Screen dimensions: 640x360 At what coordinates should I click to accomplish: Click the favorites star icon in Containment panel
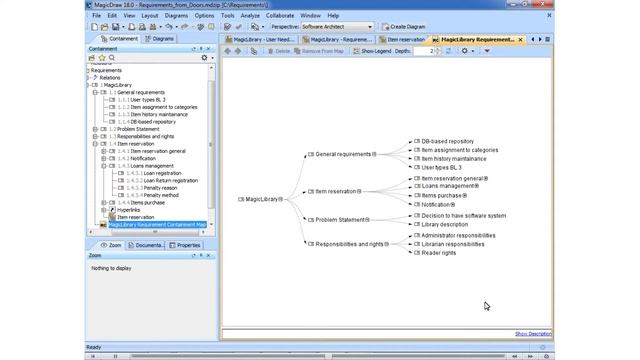click(102, 58)
